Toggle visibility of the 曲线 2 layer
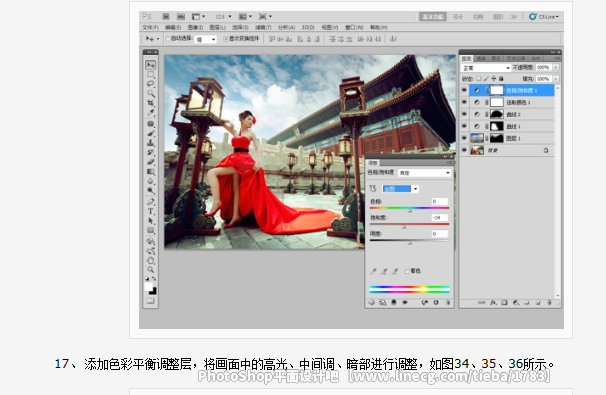 464,114
